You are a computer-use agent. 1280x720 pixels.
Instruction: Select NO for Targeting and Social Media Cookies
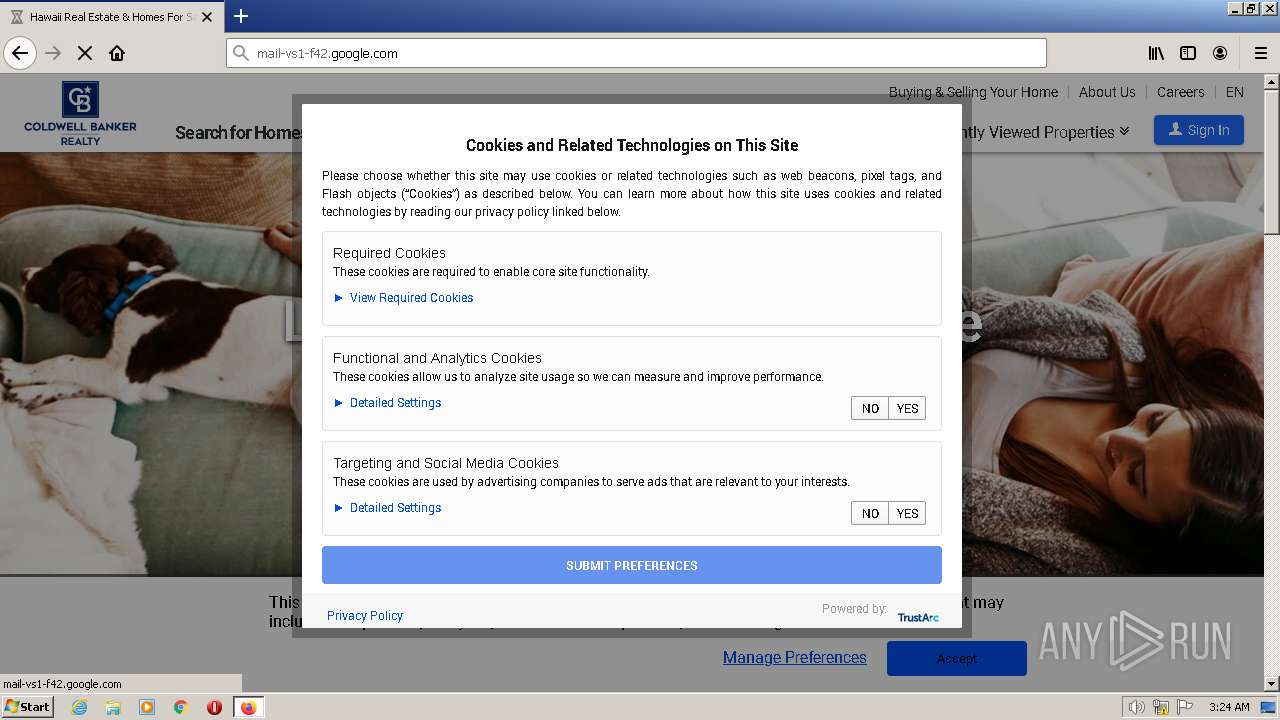tap(870, 513)
